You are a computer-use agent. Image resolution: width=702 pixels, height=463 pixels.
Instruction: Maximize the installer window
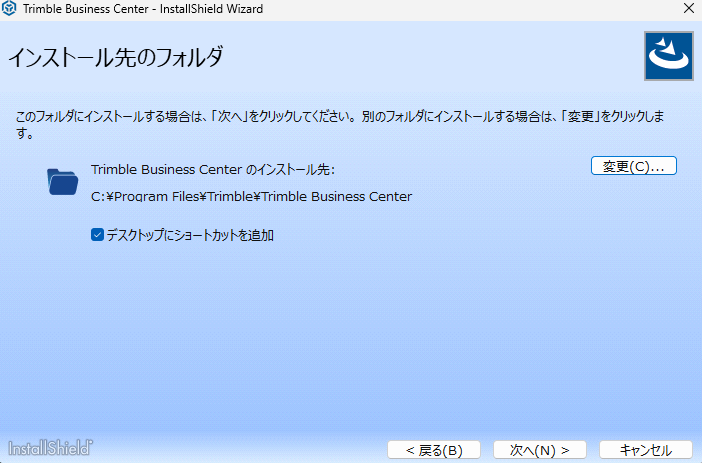640,9
